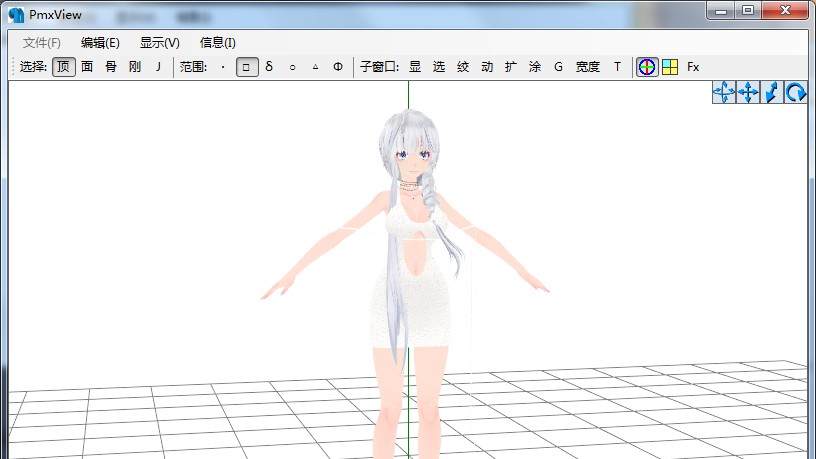Open the 编辑(E) menu
Viewport: 816px width, 459px height.
tap(100, 42)
